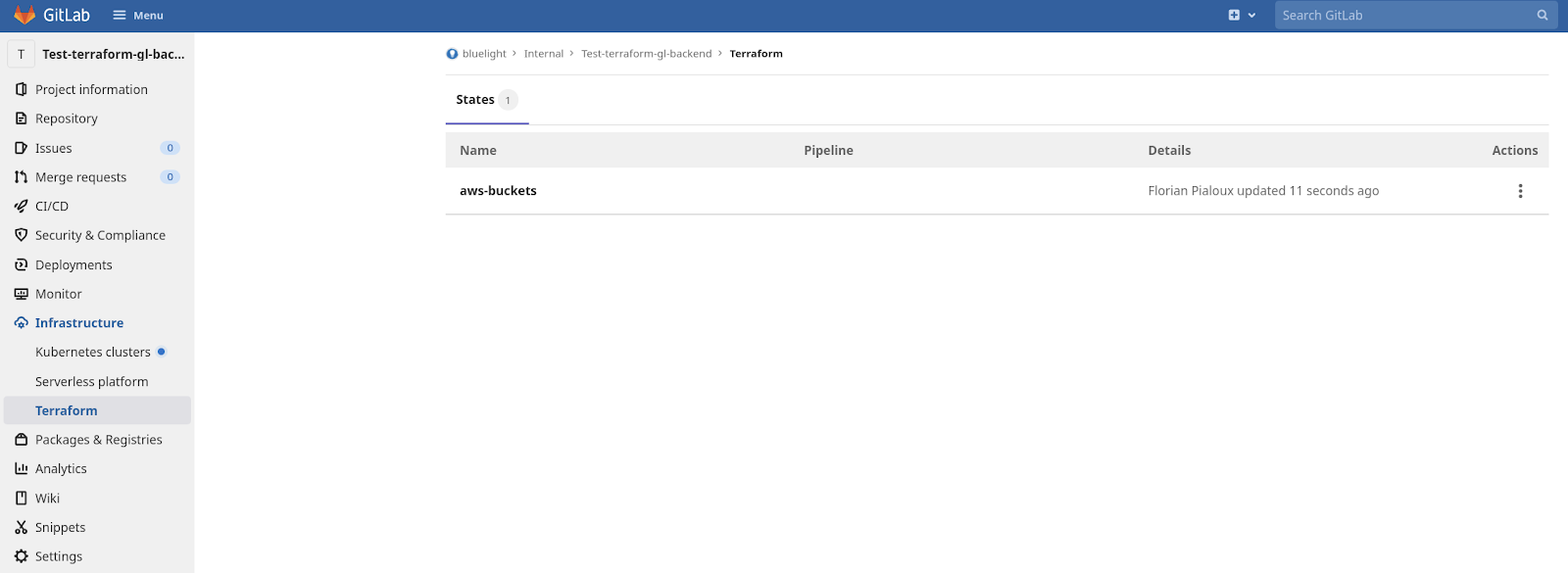Select Kubernetes clusters submenu item

(93, 352)
